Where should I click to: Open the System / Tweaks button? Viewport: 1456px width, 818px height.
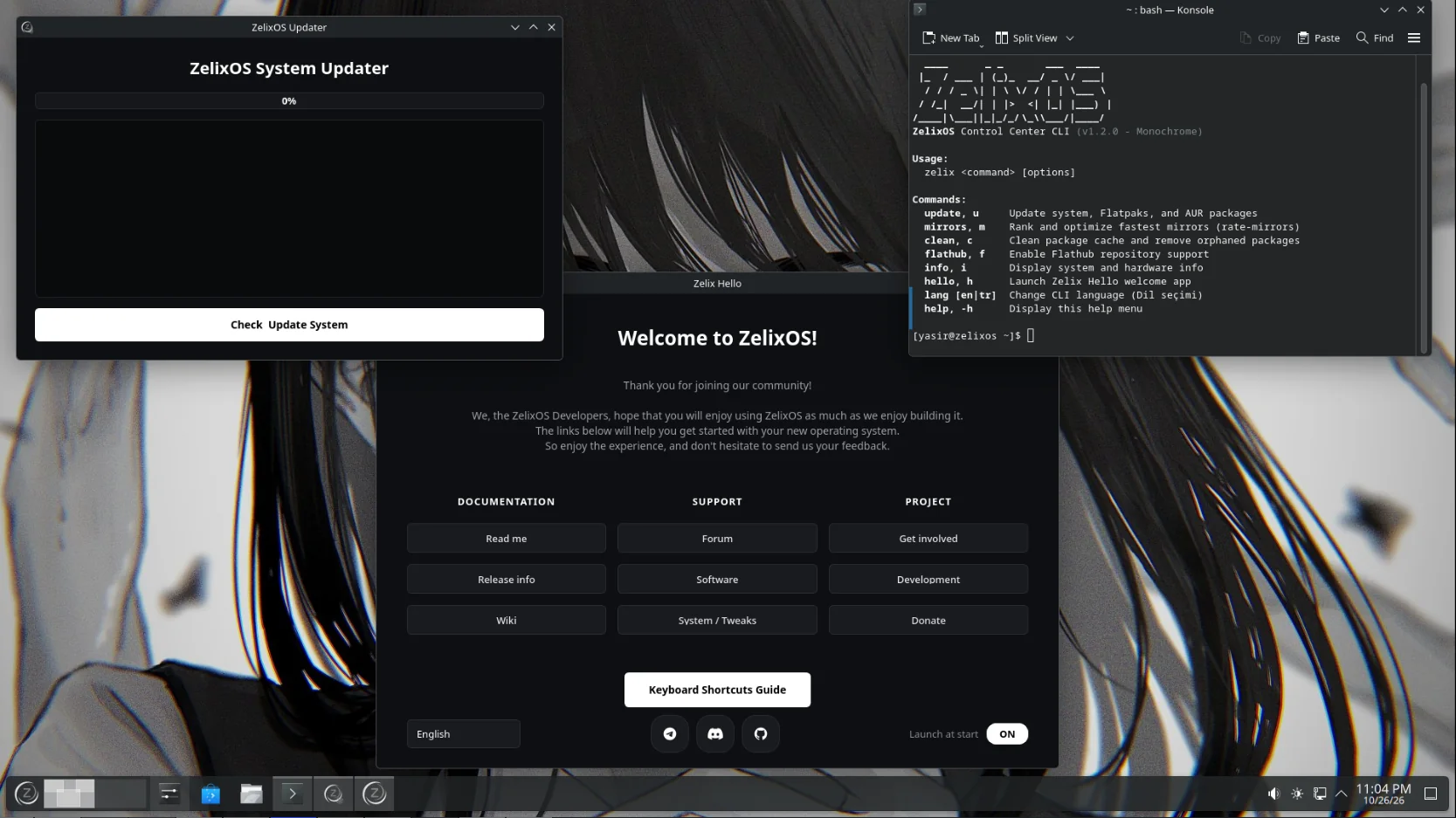(x=717, y=621)
